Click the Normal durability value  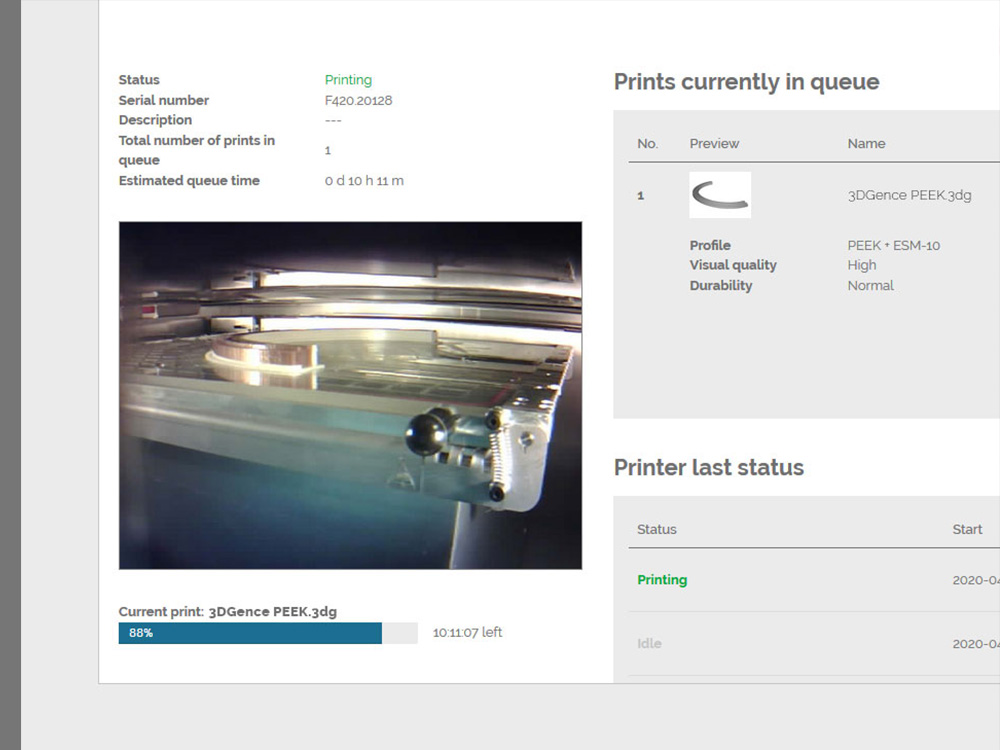[870, 286]
